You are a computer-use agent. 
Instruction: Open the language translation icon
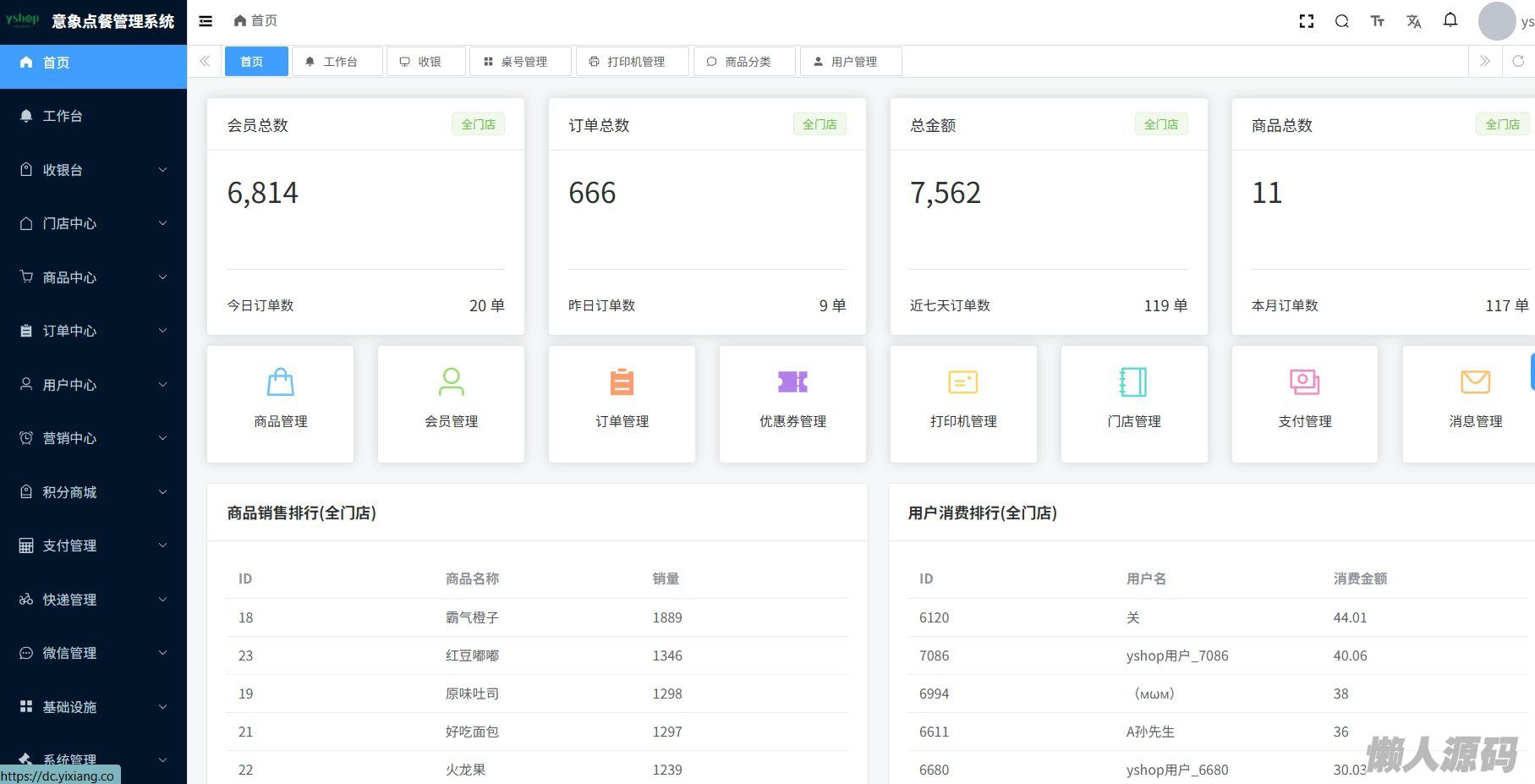(x=1413, y=21)
